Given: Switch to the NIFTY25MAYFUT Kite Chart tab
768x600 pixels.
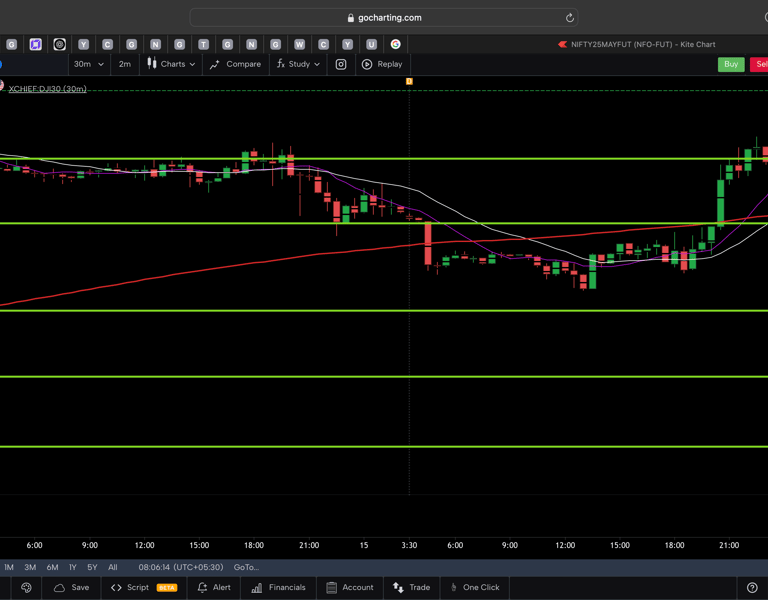Looking at the screenshot, I should click(637, 44).
